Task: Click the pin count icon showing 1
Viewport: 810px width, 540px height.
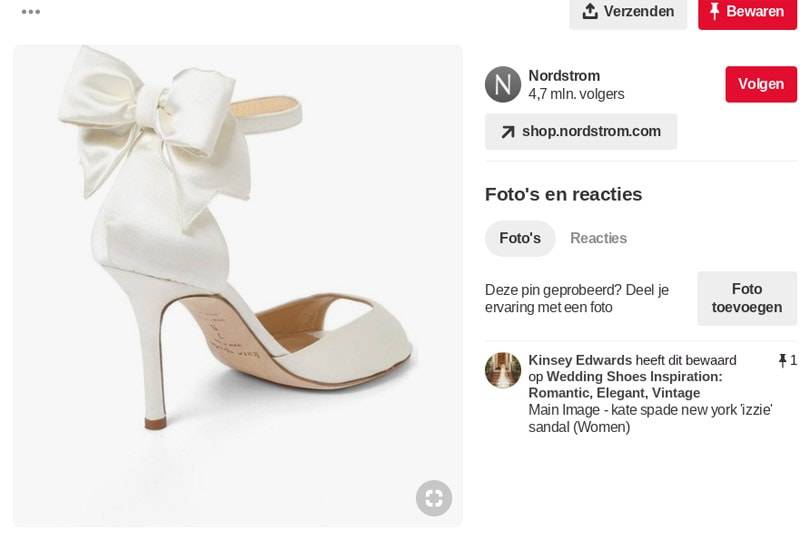Action: (x=782, y=360)
